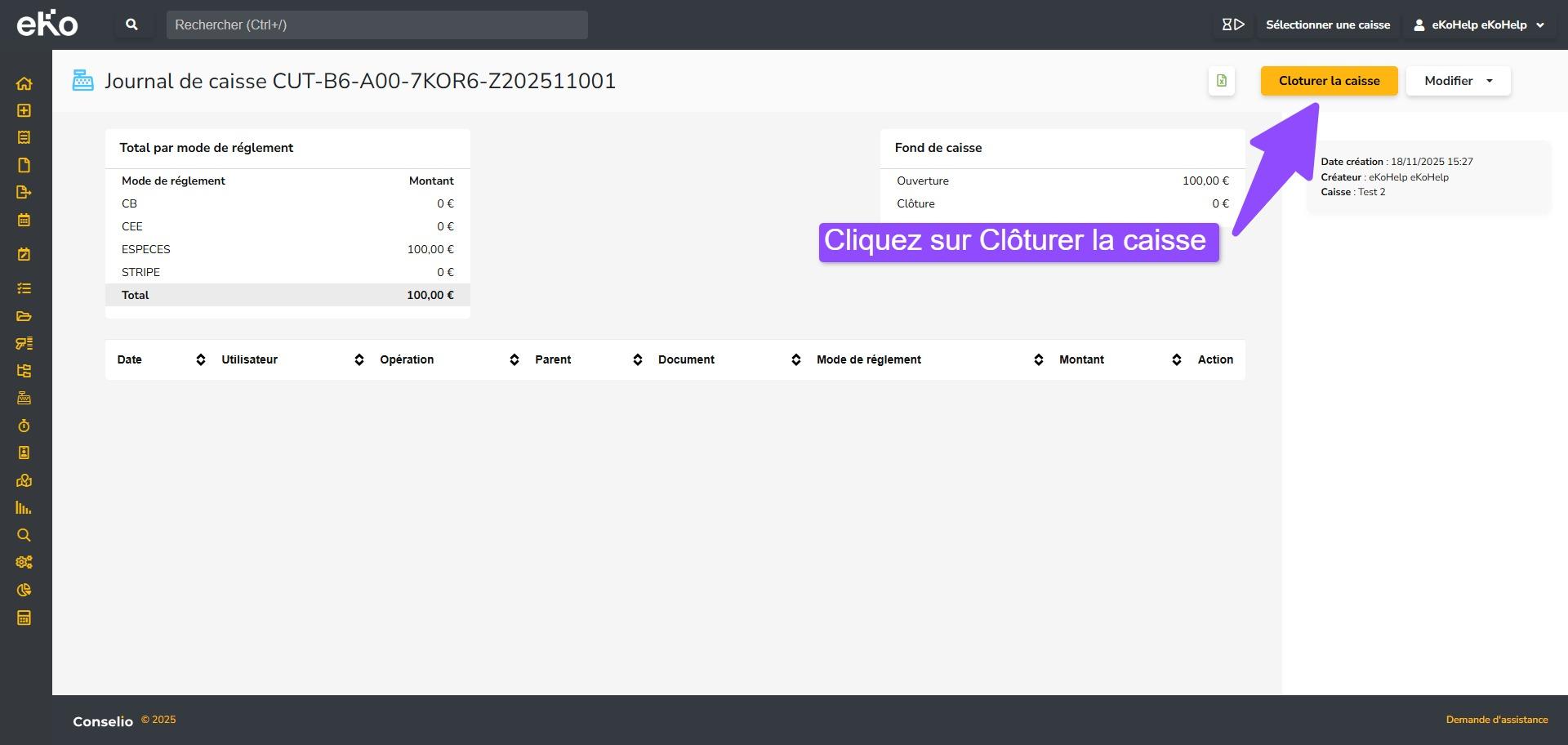The image size is (1568, 745).
Task: Export journal with the Excel file icon
Action: pyautogui.click(x=1221, y=81)
